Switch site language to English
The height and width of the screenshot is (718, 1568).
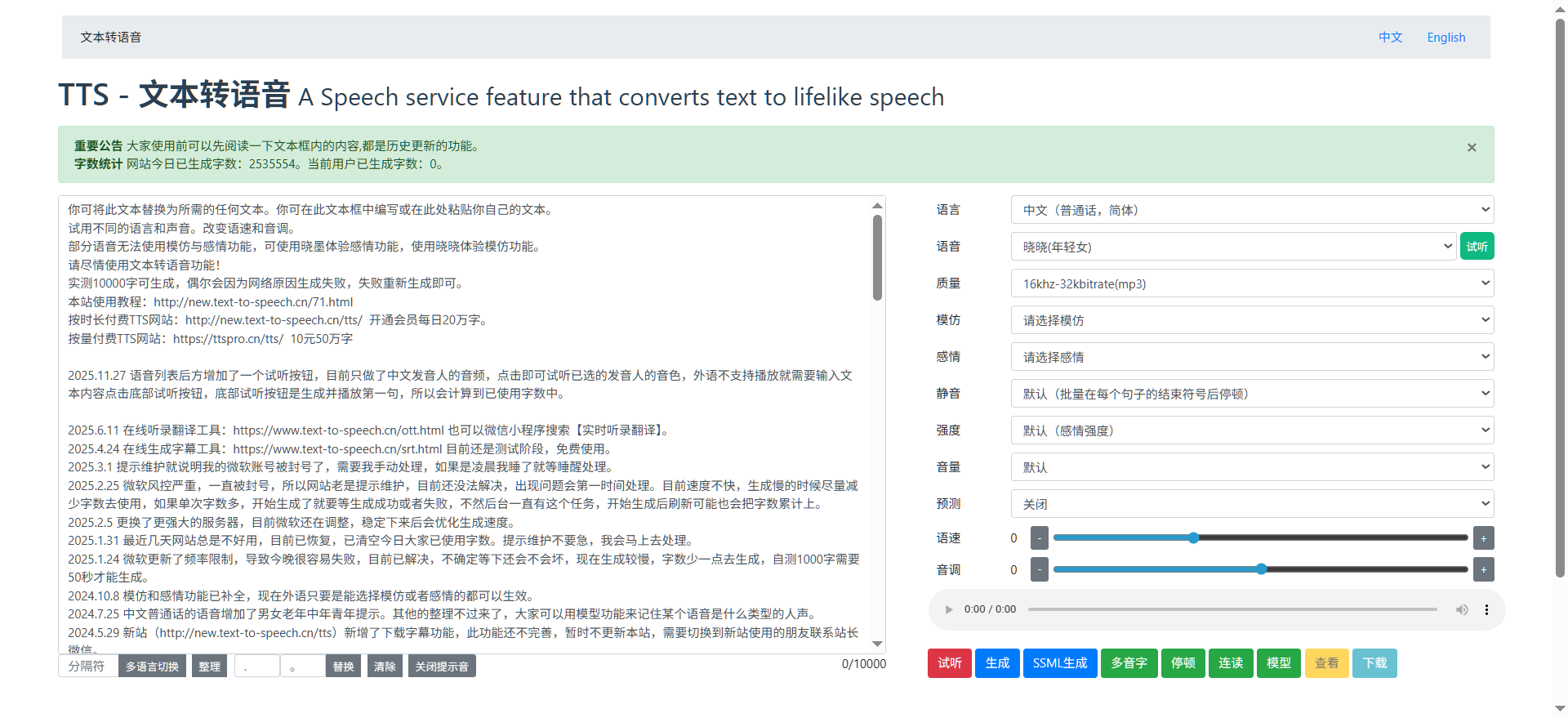pos(1445,38)
